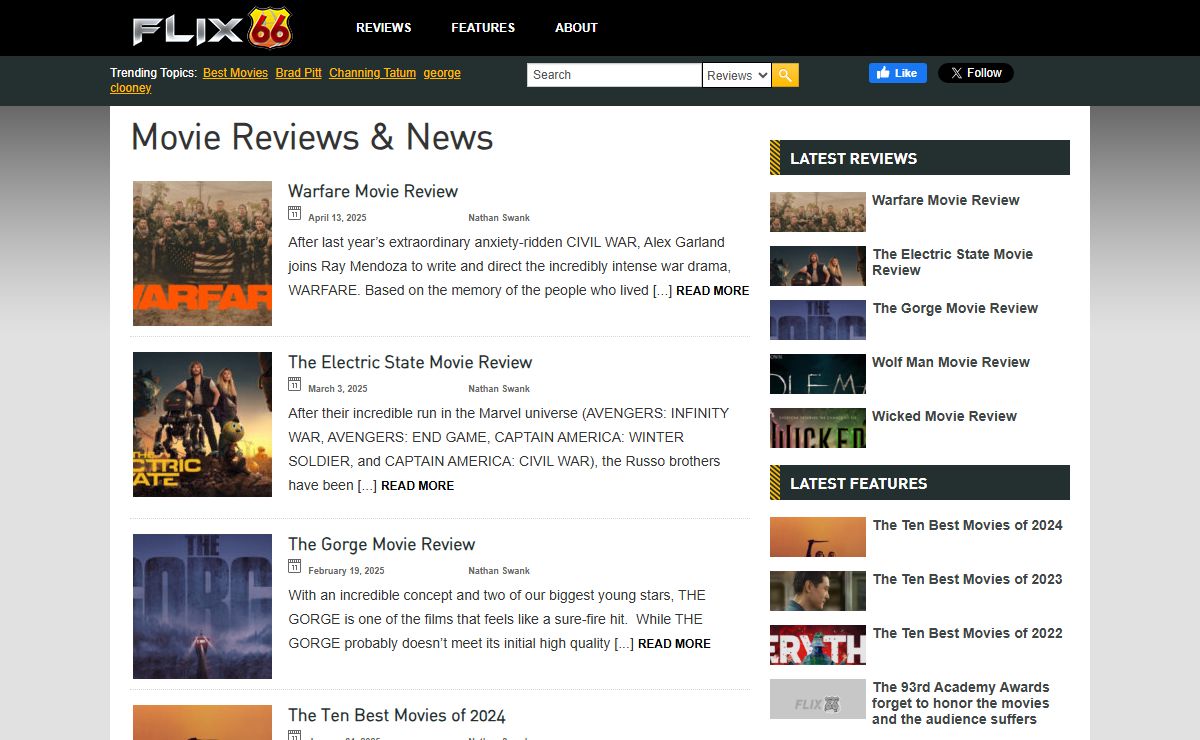Click the Flix 66 logo

point(212,27)
